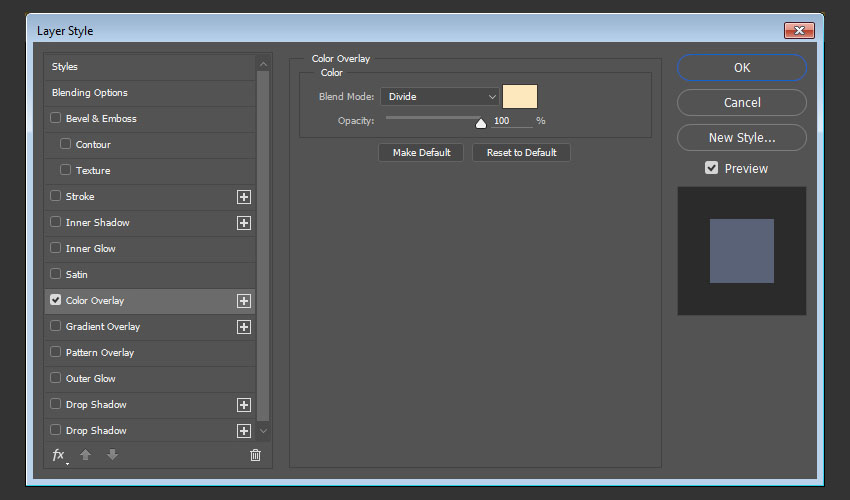Open the fx effects menu icon
This screenshot has width=850, height=500.
59,455
